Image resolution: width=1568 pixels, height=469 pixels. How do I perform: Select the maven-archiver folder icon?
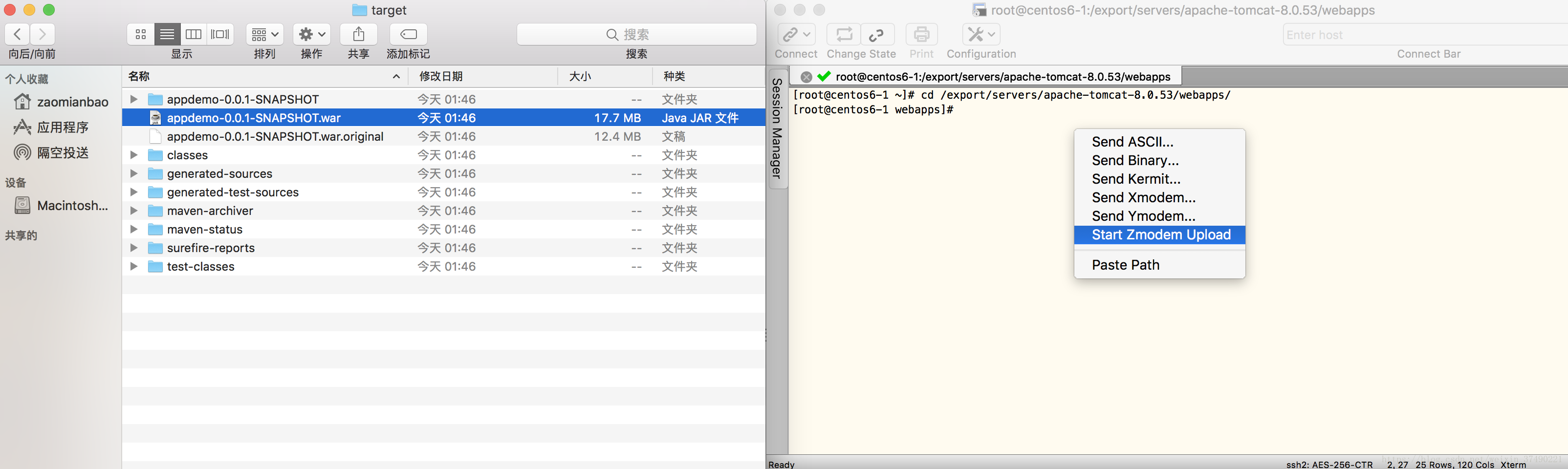coord(155,211)
